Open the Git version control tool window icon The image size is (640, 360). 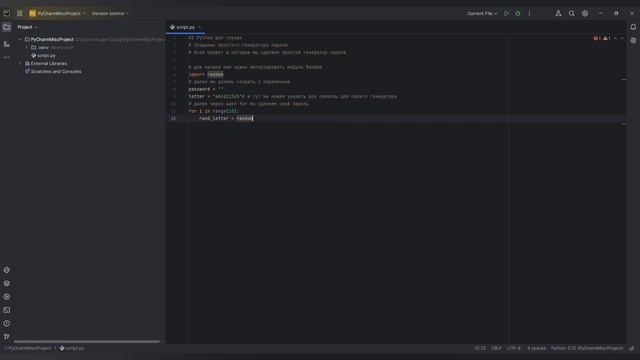7,336
